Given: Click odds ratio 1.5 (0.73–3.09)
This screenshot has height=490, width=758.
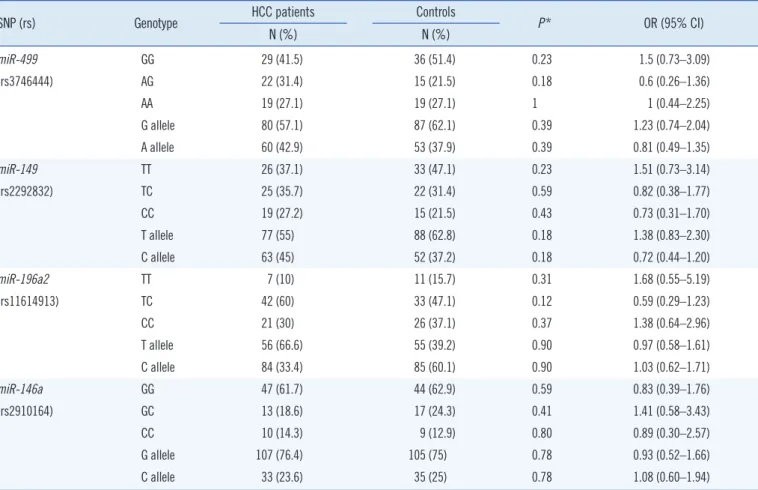Looking at the screenshot, I should 674,59.
